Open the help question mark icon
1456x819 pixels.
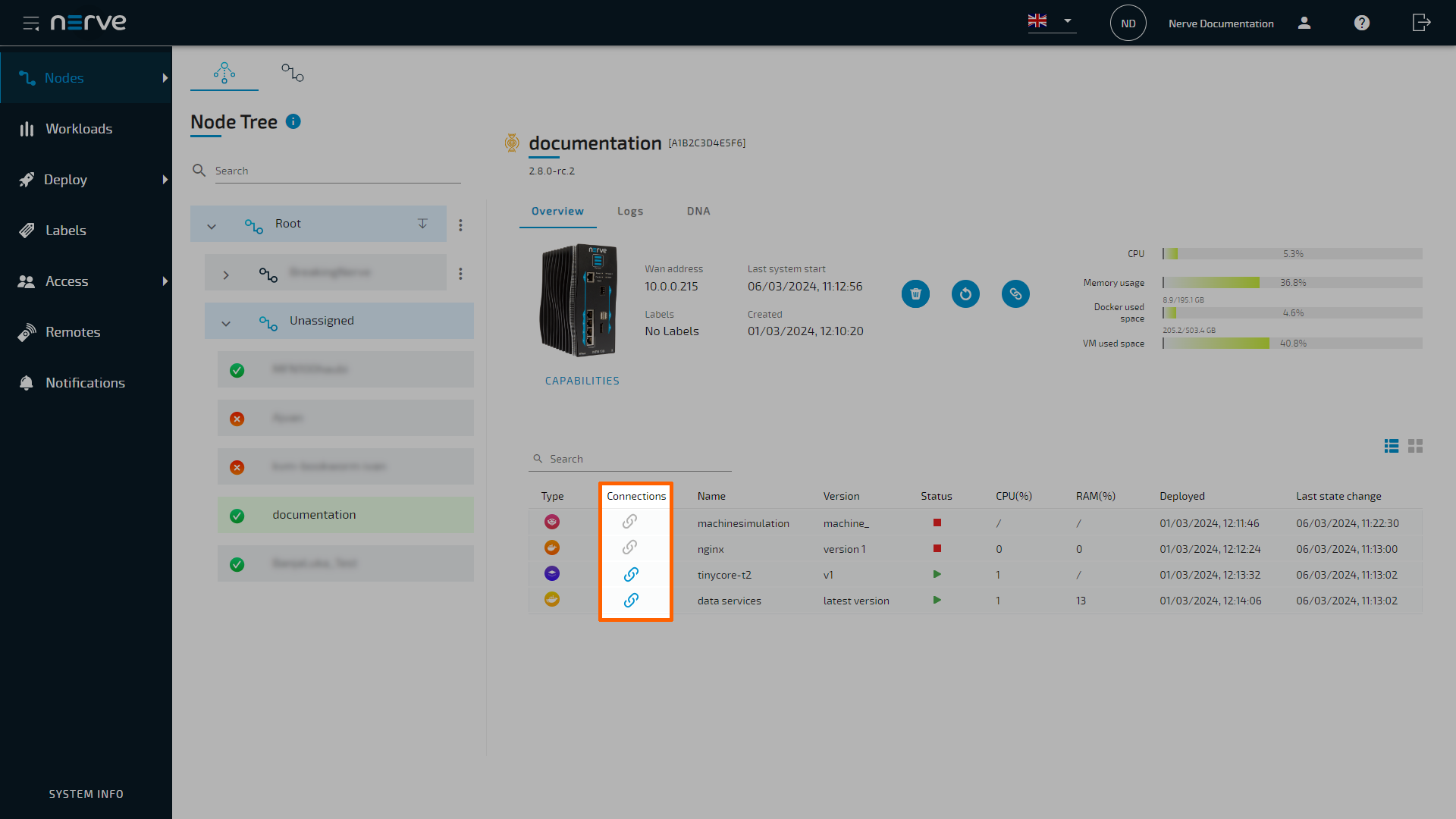[1362, 23]
